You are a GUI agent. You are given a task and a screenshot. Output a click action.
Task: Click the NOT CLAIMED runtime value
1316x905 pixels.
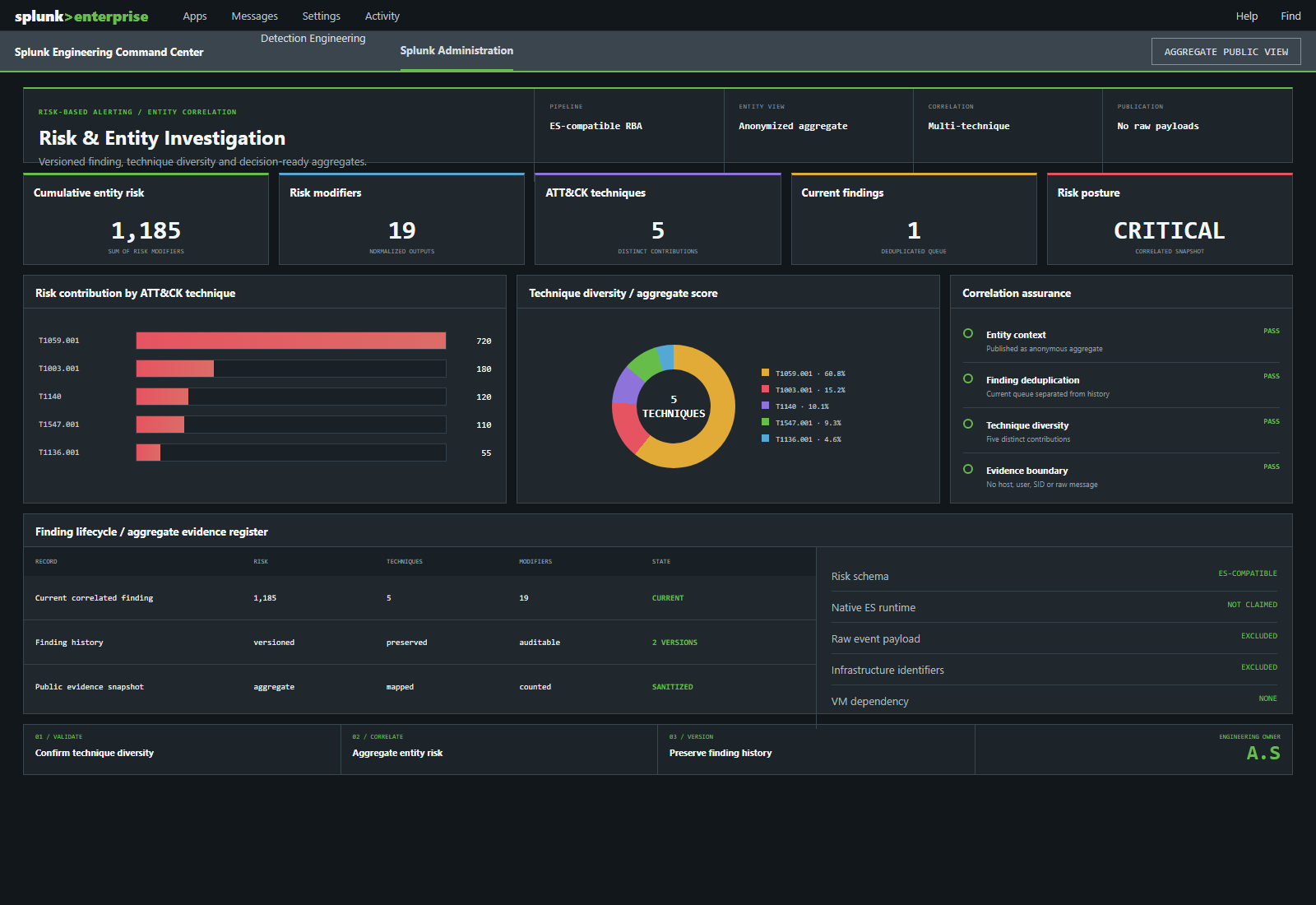pyautogui.click(x=1252, y=605)
